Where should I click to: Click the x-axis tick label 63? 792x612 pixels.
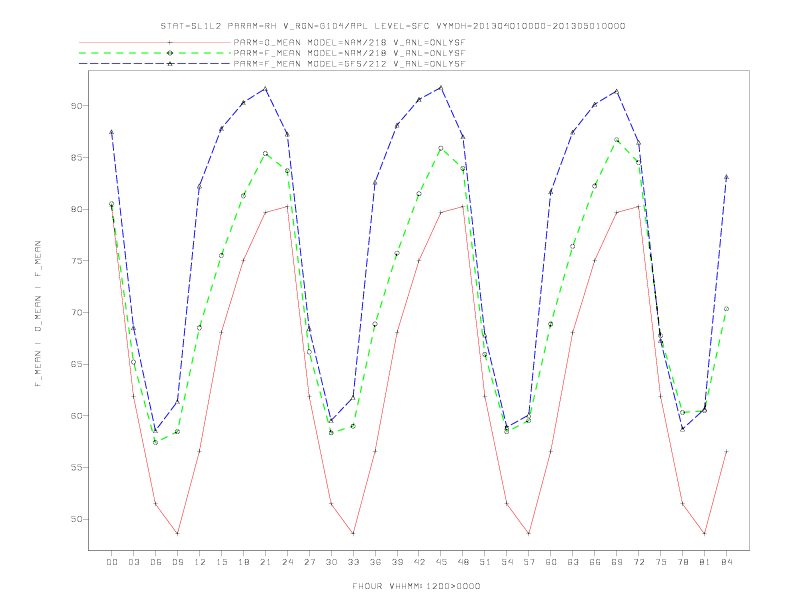point(573,562)
